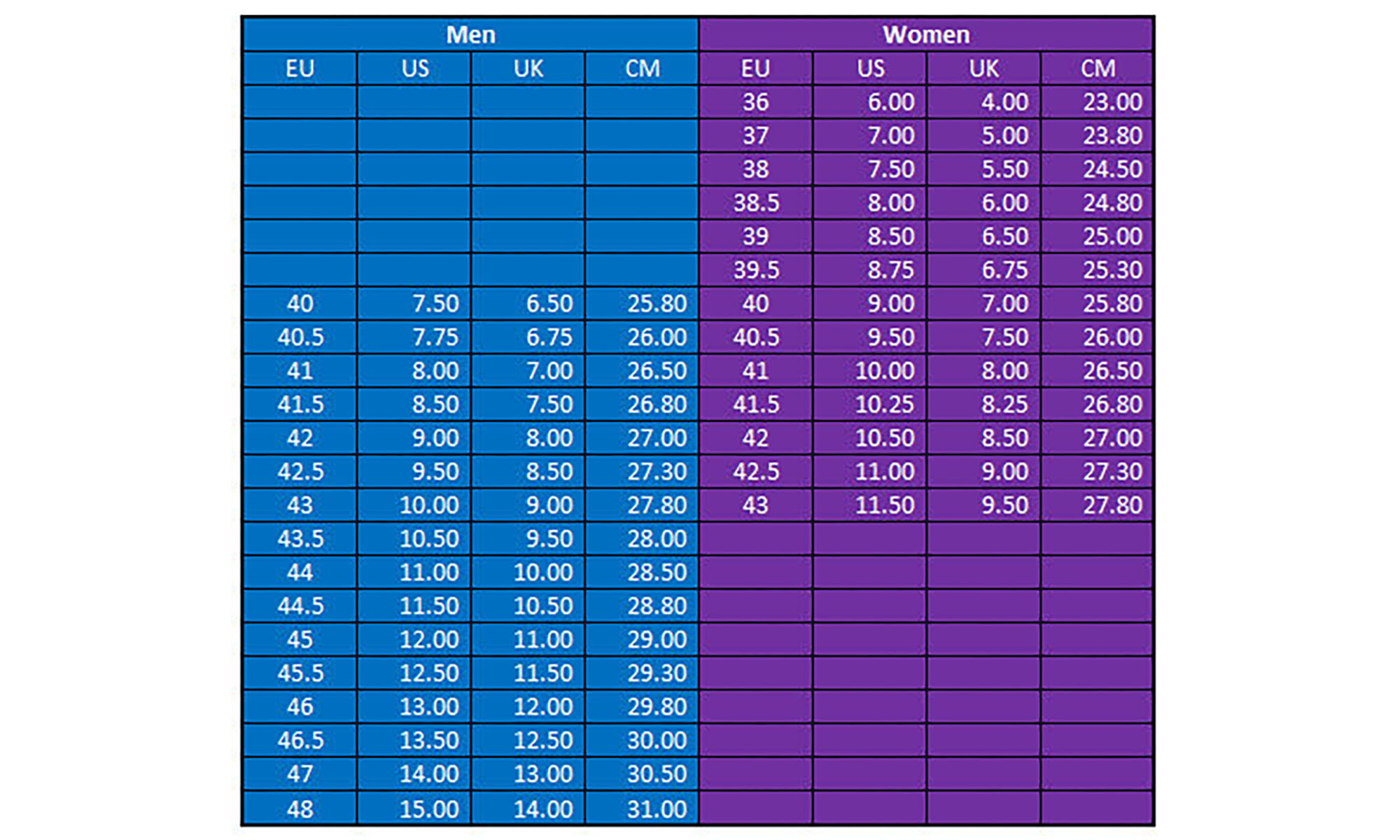This screenshot has width=1400, height=840.
Task: Select the Men's CM column header
Action: tap(642, 69)
